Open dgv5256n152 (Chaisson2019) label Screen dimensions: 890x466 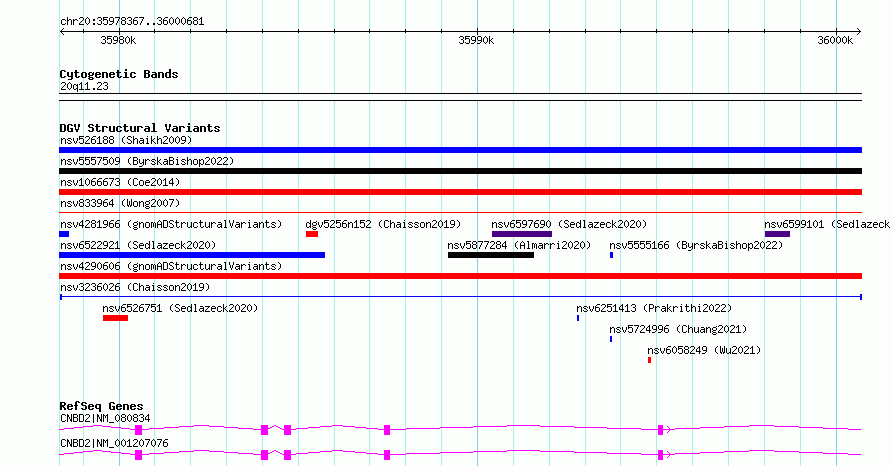coord(383,224)
